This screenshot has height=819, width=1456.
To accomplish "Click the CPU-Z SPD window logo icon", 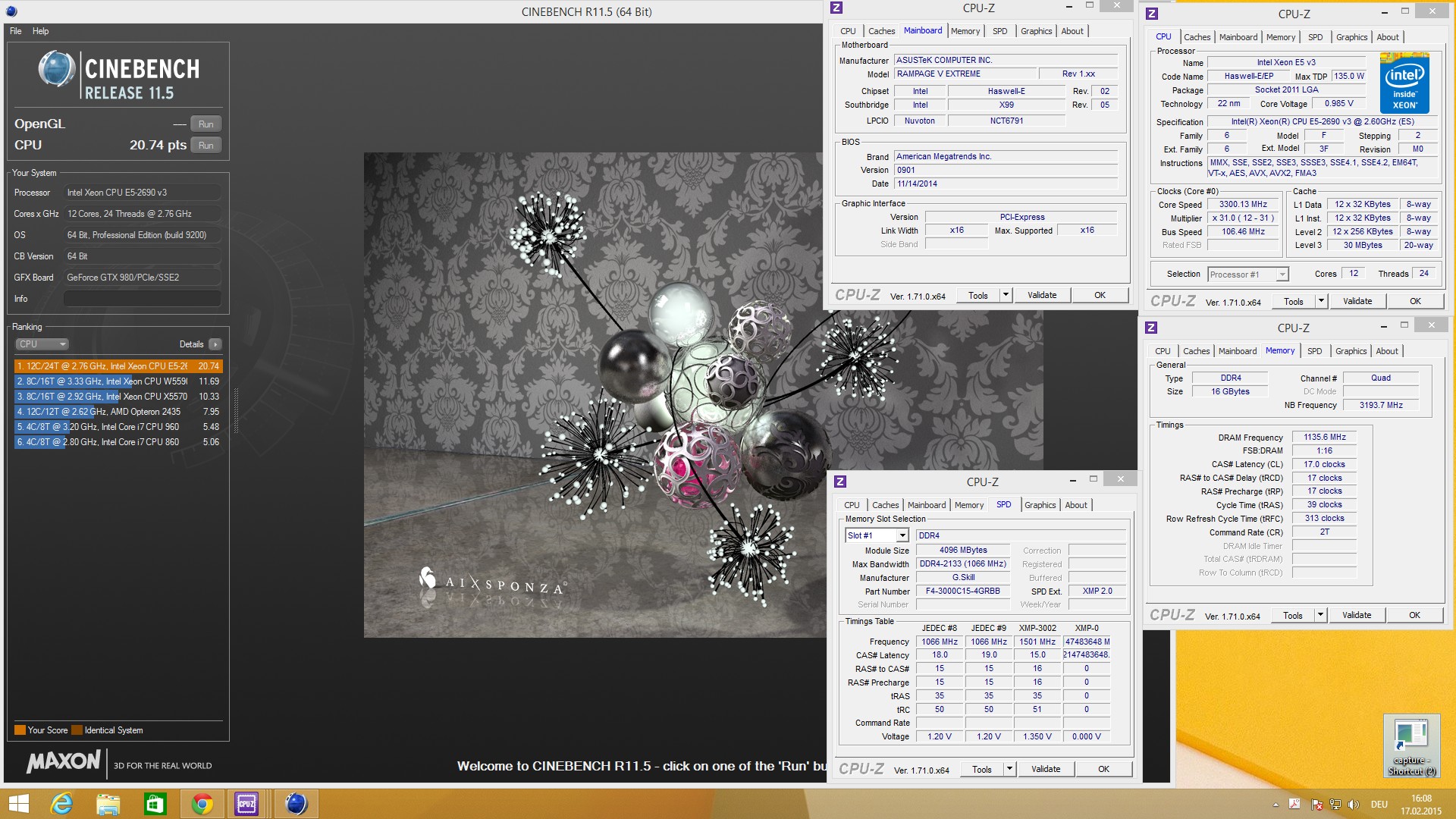I will point(840,482).
